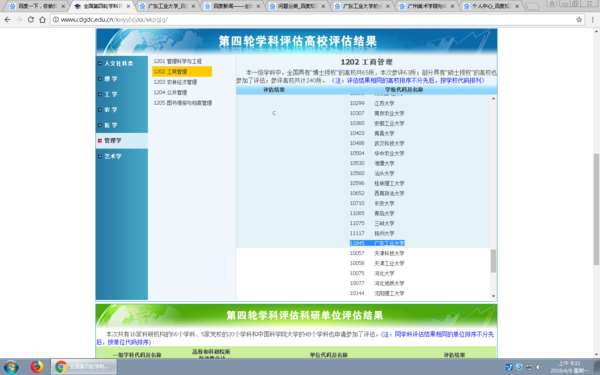Bookmark this page with the star icon
The width and height of the screenshot is (600, 375).
(579, 20)
